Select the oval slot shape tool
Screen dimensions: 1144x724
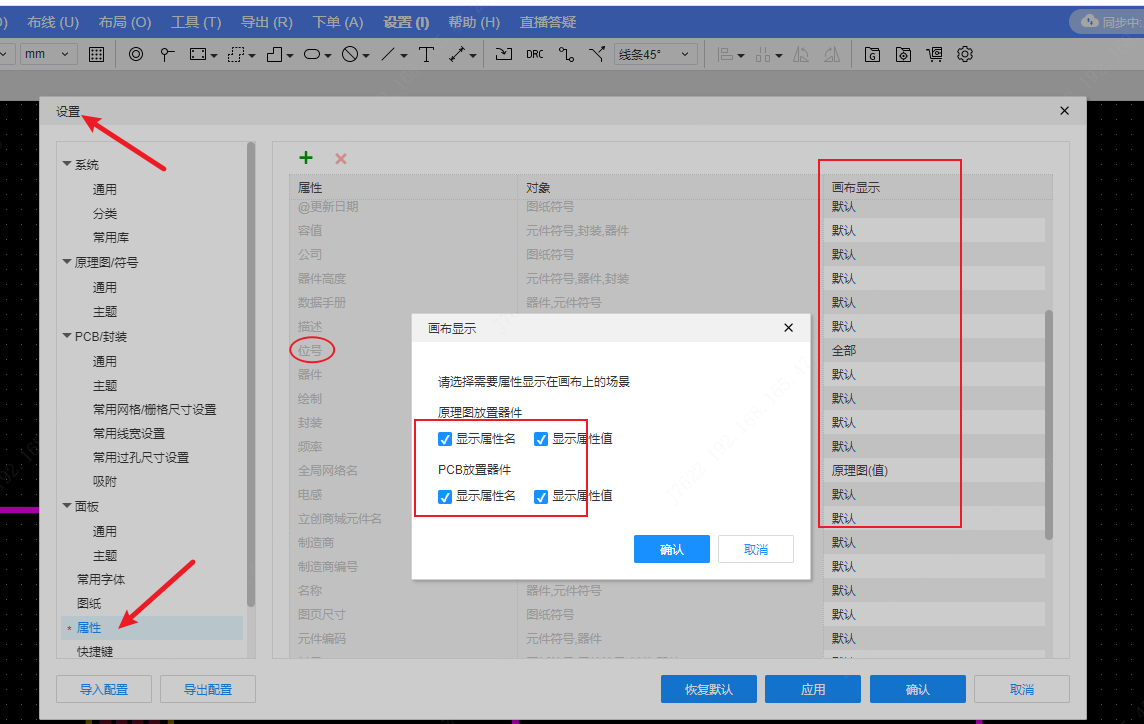coord(312,54)
